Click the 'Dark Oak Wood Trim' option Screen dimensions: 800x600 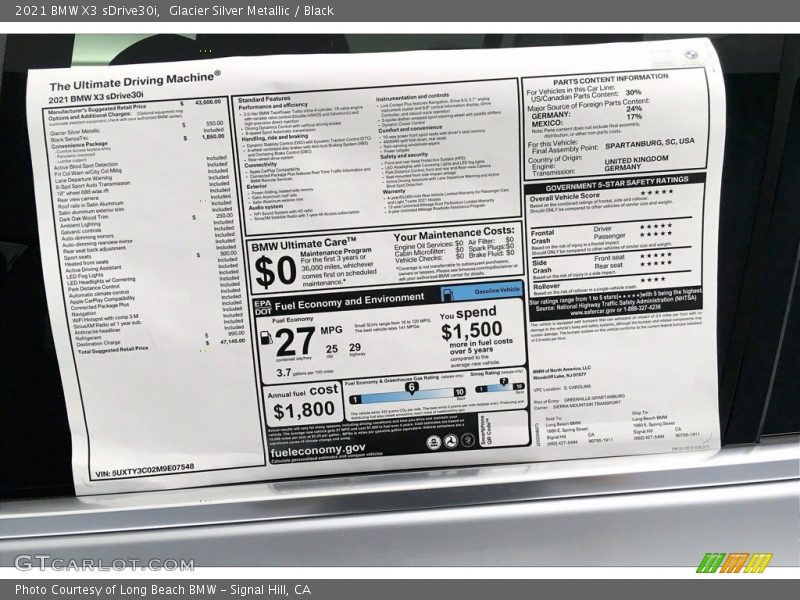(x=84, y=218)
